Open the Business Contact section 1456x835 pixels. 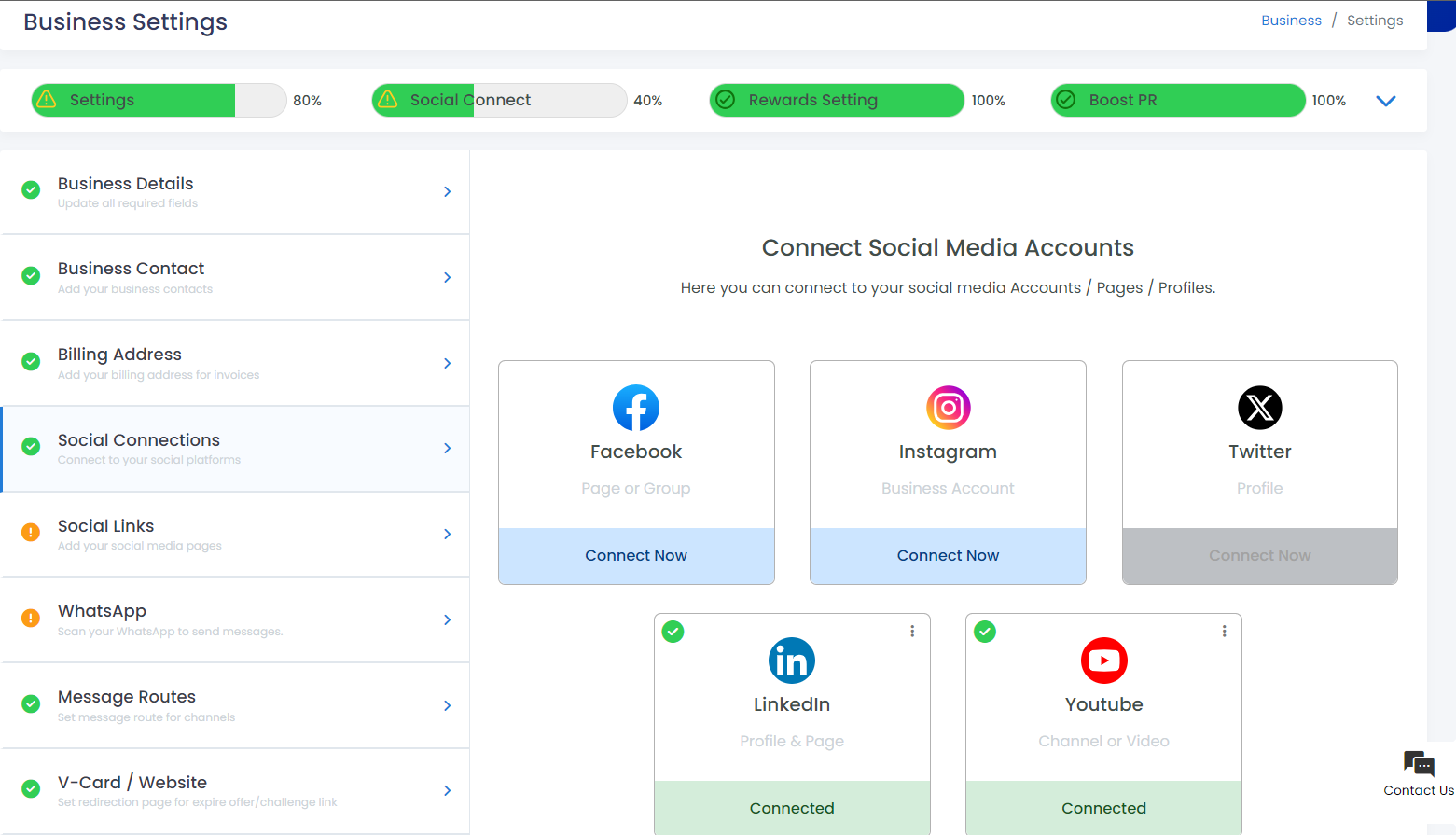235,278
